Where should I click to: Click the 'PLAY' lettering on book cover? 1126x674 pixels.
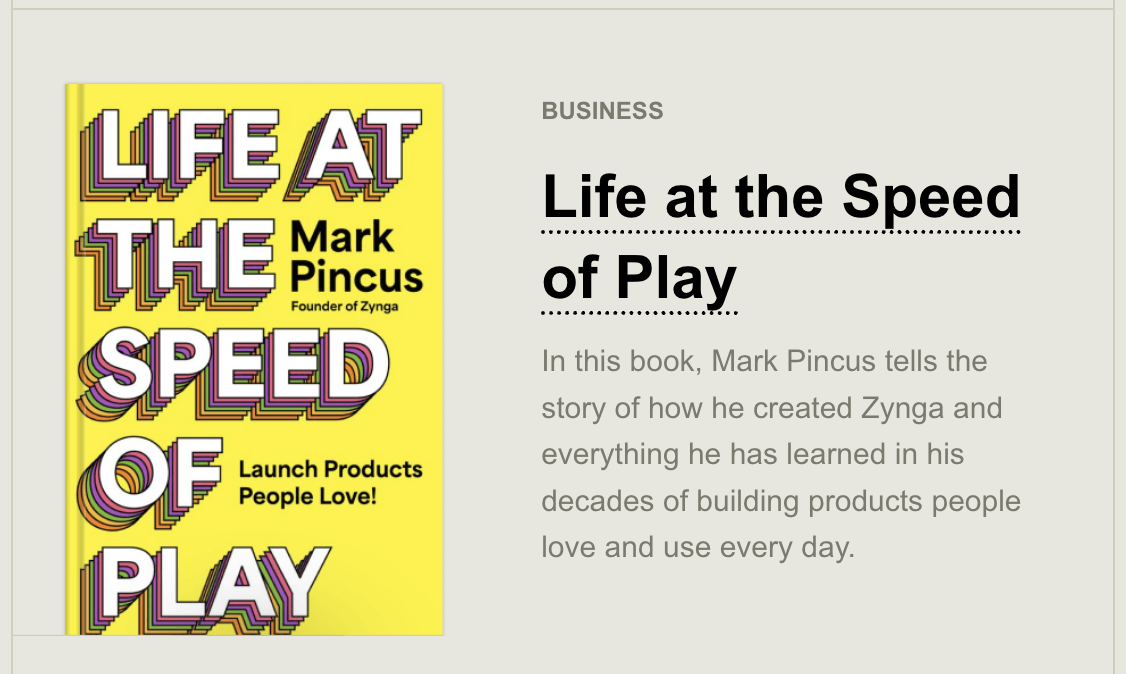click(x=205, y=591)
